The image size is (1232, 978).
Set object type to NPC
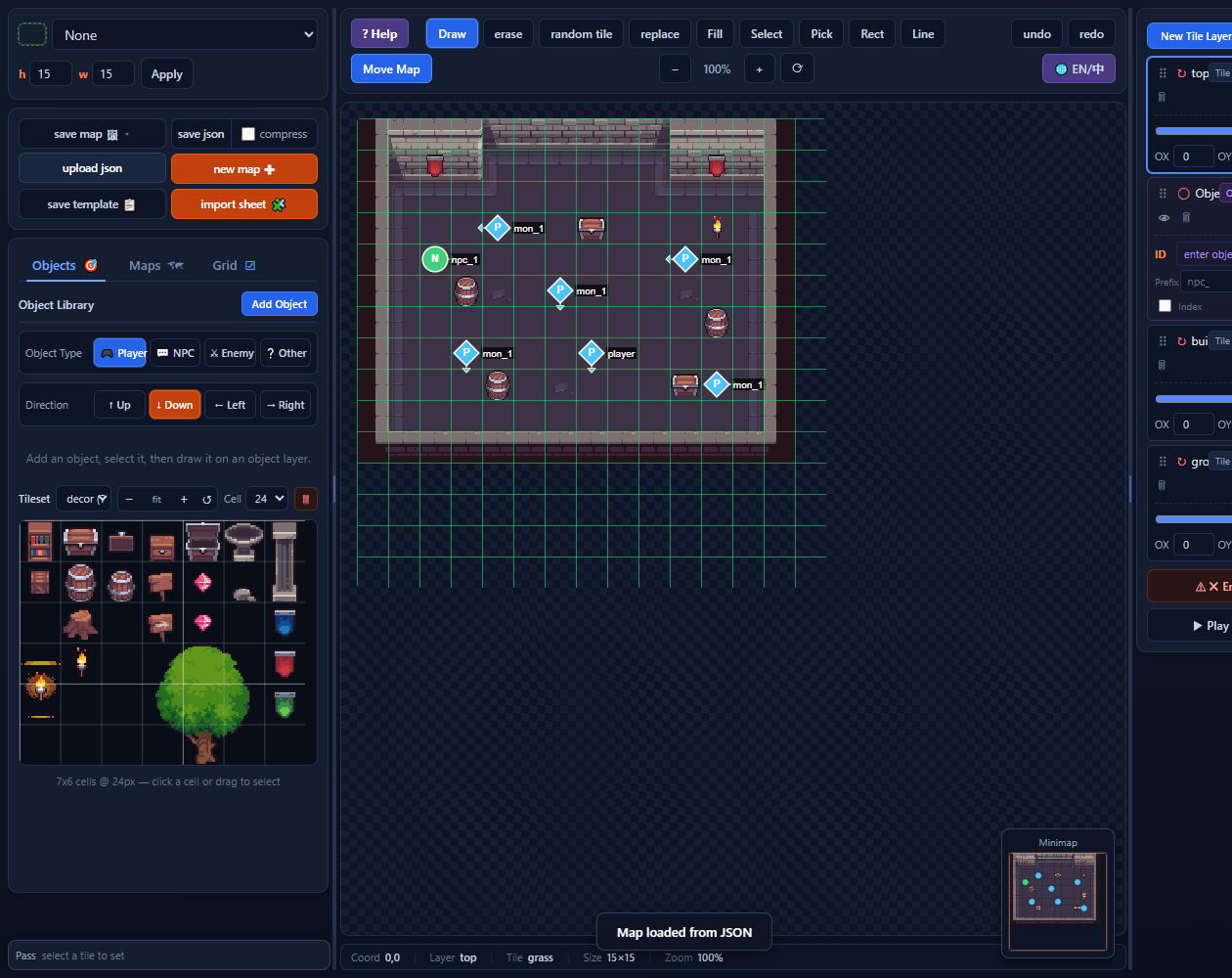tap(176, 353)
